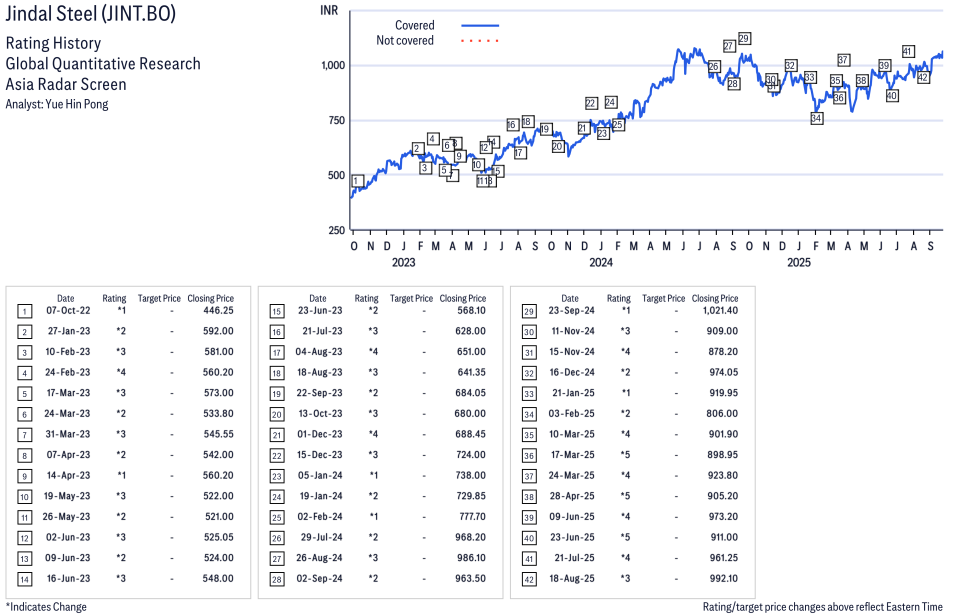
Task: Click chart marker 18 on the chart
Action: [527, 122]
